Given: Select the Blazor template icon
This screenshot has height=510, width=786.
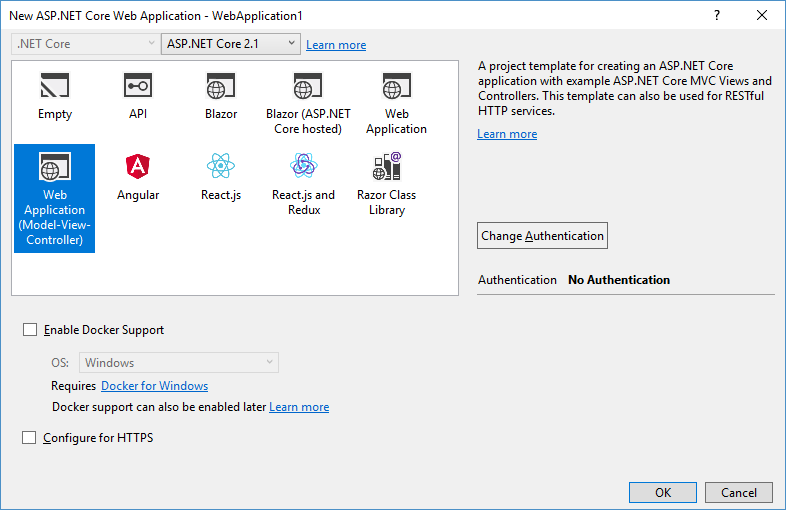Looking at the screenshot, I should tap(221, 86).
